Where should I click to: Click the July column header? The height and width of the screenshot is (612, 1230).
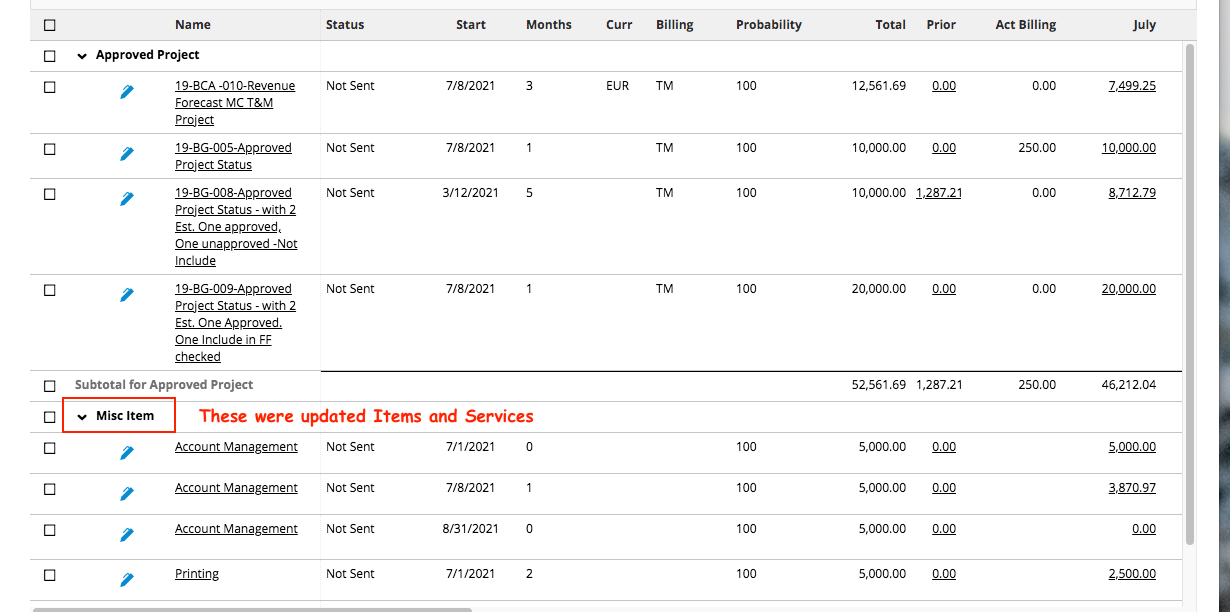1144,25
